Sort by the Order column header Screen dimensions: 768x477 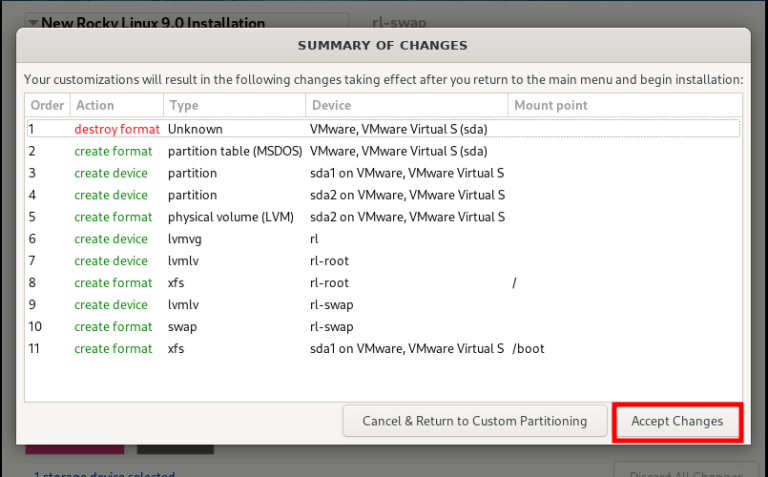click(46, 105)
